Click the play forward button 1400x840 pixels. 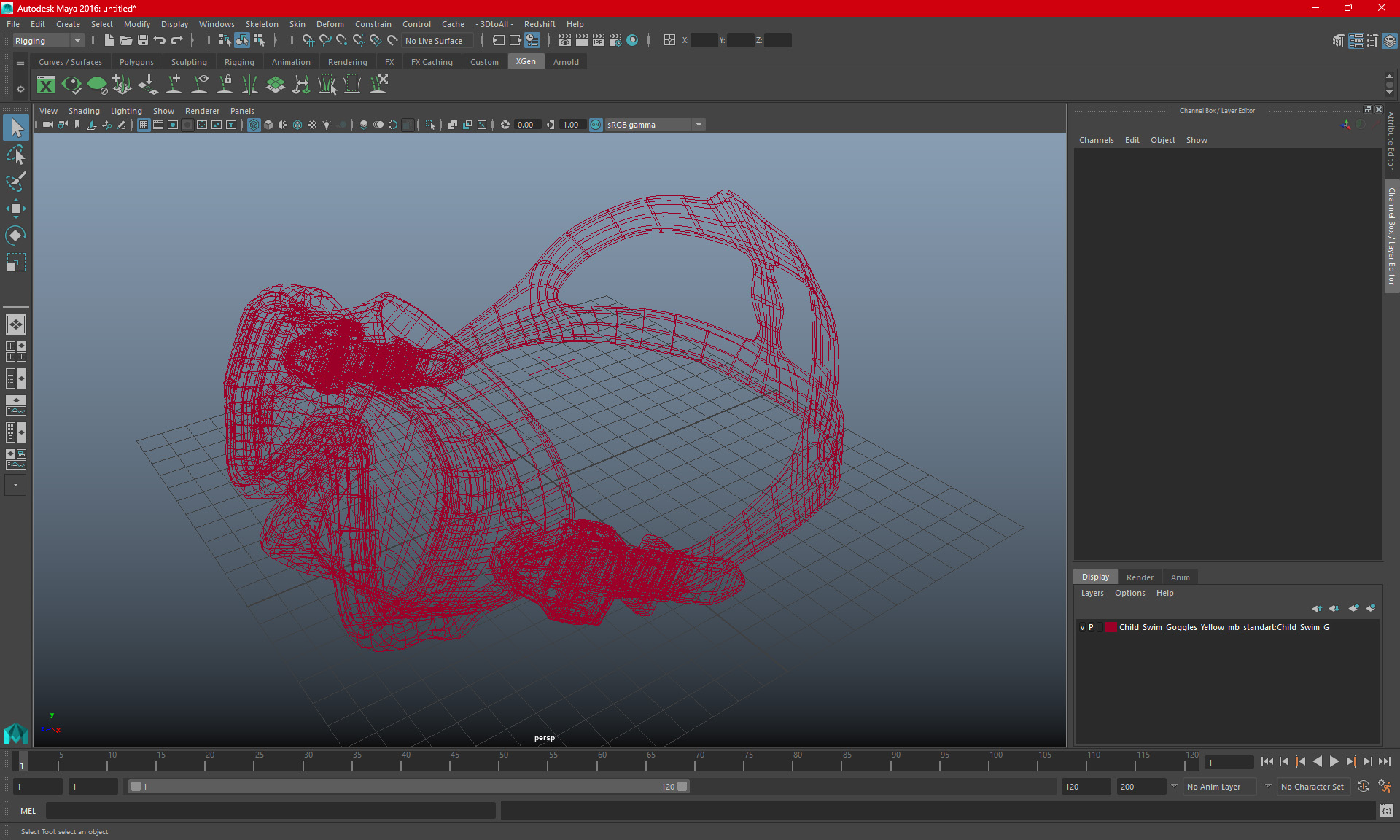(1334, 761)
